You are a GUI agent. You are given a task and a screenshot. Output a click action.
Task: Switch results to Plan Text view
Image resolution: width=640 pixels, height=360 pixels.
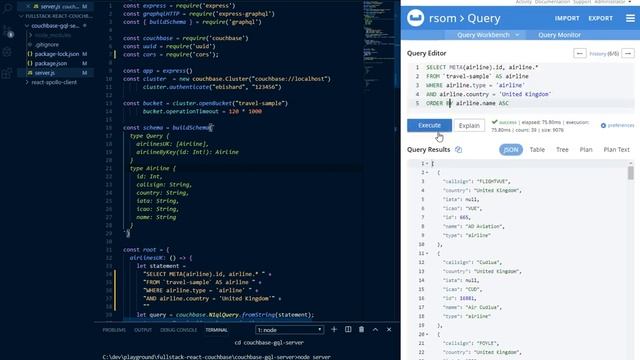(x=616, y=150)
